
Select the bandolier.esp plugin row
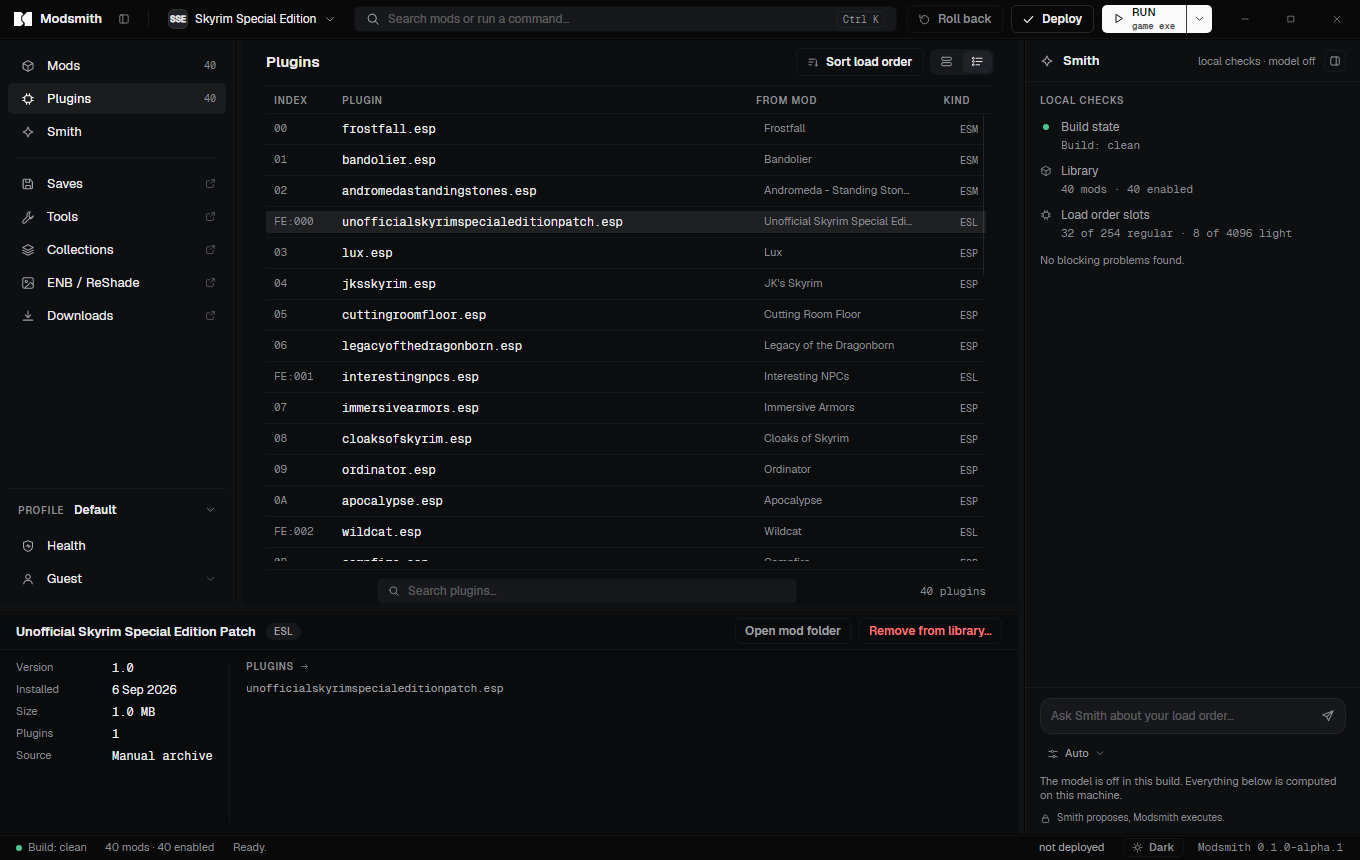point(626,160)
